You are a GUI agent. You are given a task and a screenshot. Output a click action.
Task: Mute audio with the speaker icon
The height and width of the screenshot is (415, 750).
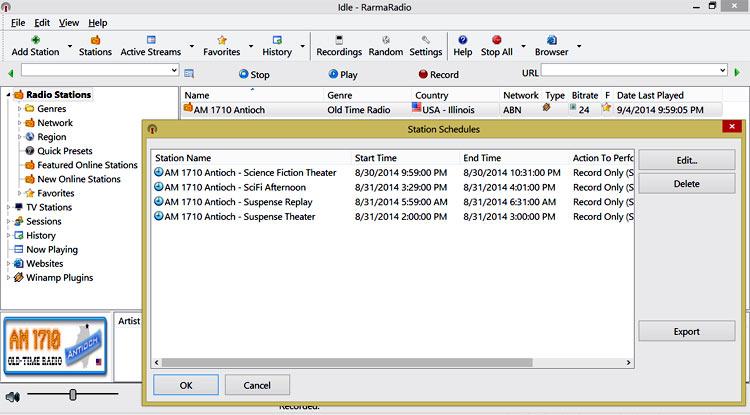[11, 396]
